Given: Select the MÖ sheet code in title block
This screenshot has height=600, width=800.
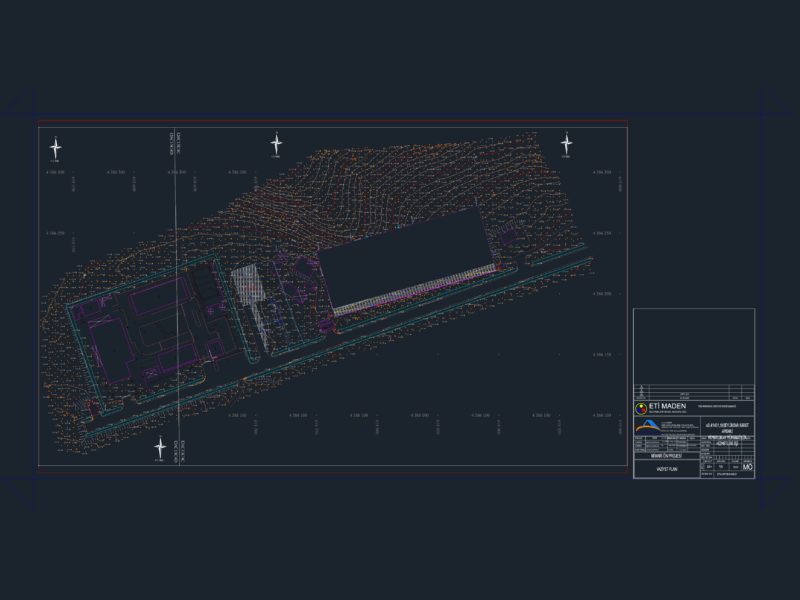Looking at the screenshot, I should coord(747,467).
